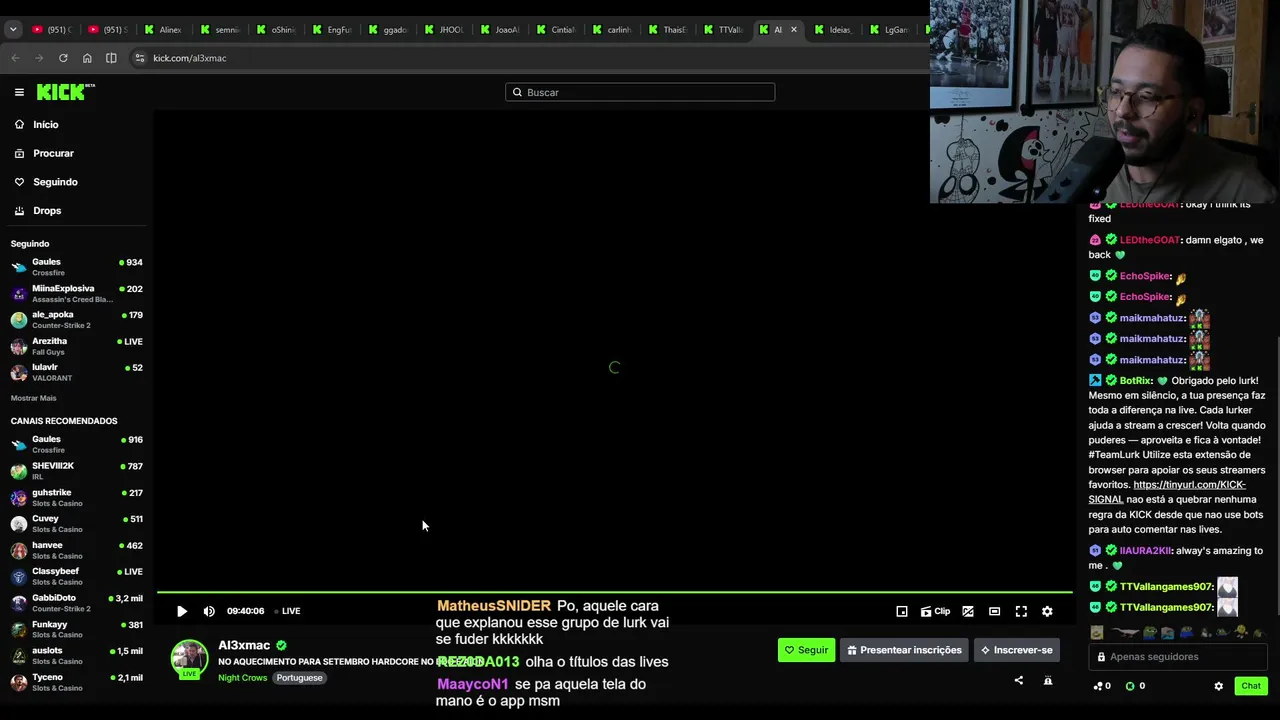Viewport: 1280px width, 720px height.
Task: Open the browser side panel
Action: (111, 58)
